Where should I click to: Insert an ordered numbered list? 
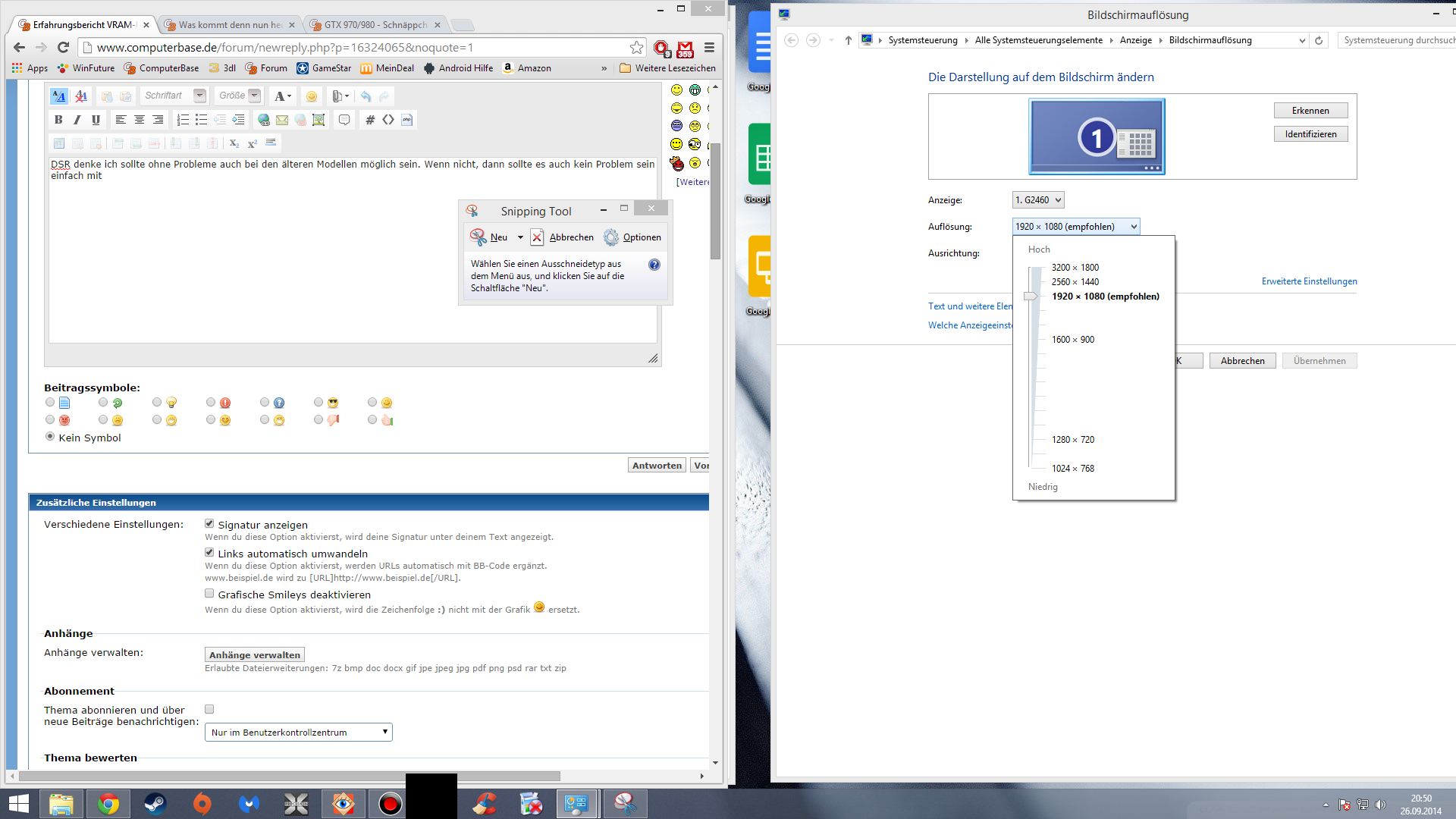(183, 120)
